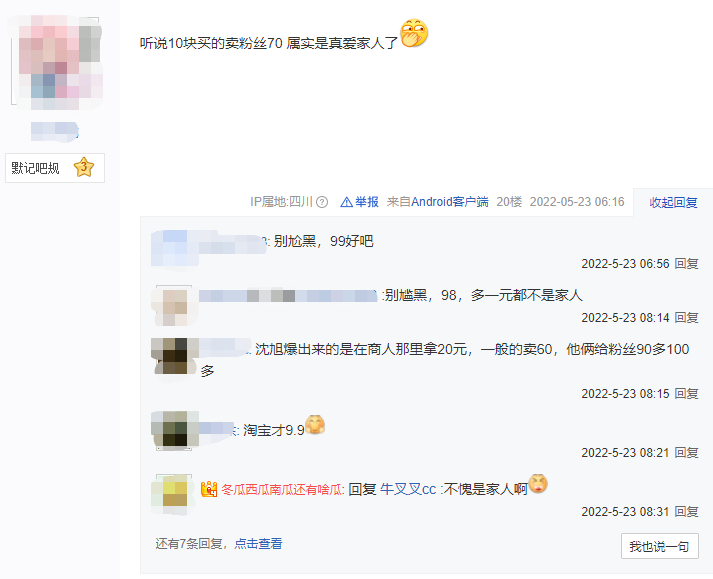Click the 我也说一句 button

tap(659, 546)
